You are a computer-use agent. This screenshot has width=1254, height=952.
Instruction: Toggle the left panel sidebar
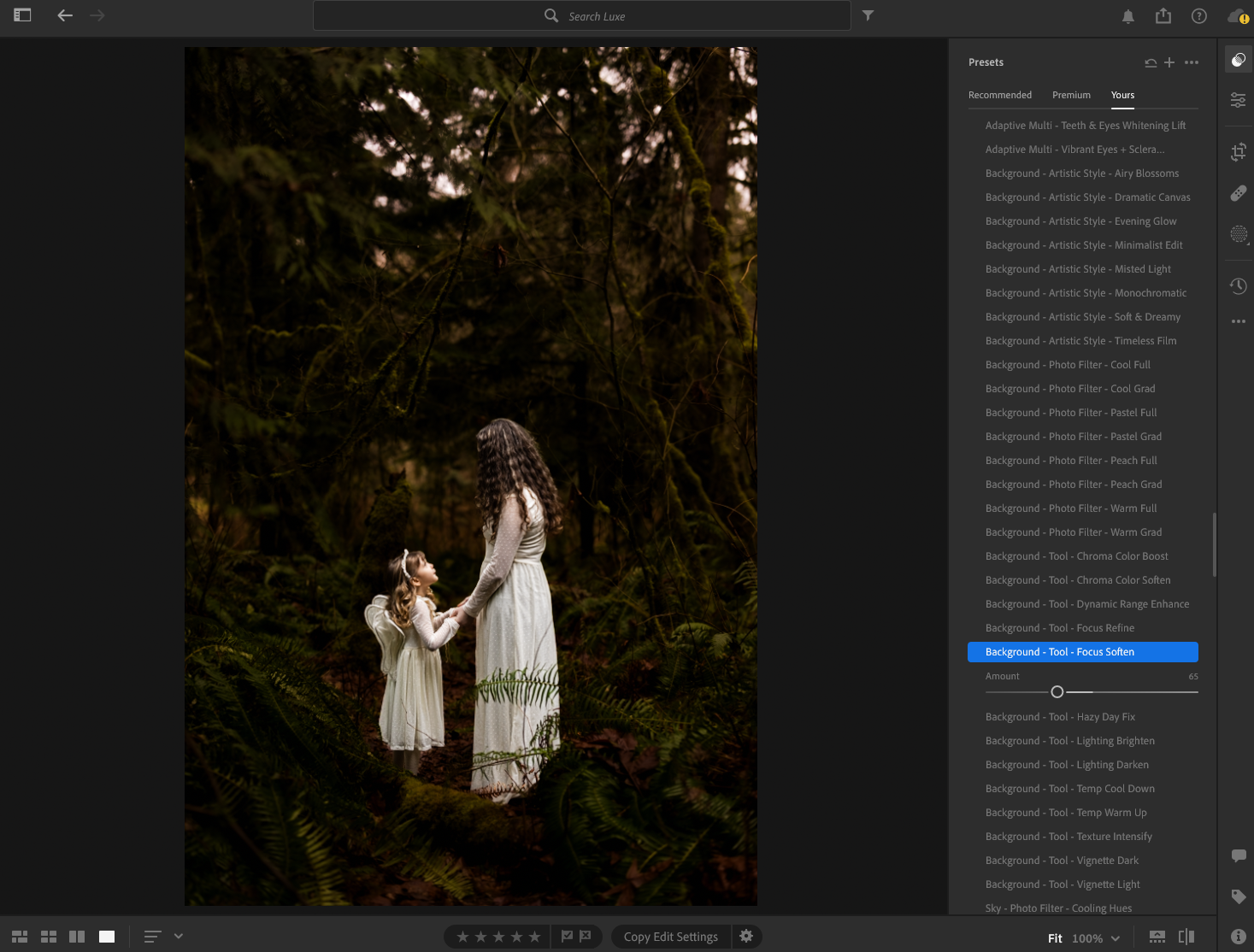tap(22, 15)
